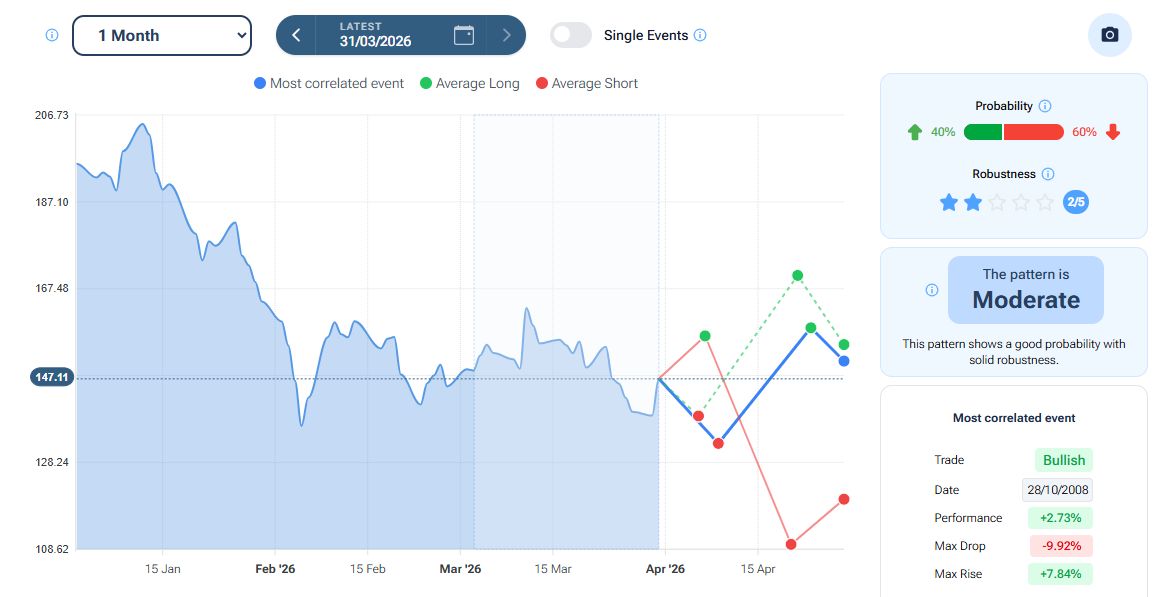The height and width of the screenshot is (597, 1156).
Task: Click the camera screenshot icon
Action: pos(1109,35)
